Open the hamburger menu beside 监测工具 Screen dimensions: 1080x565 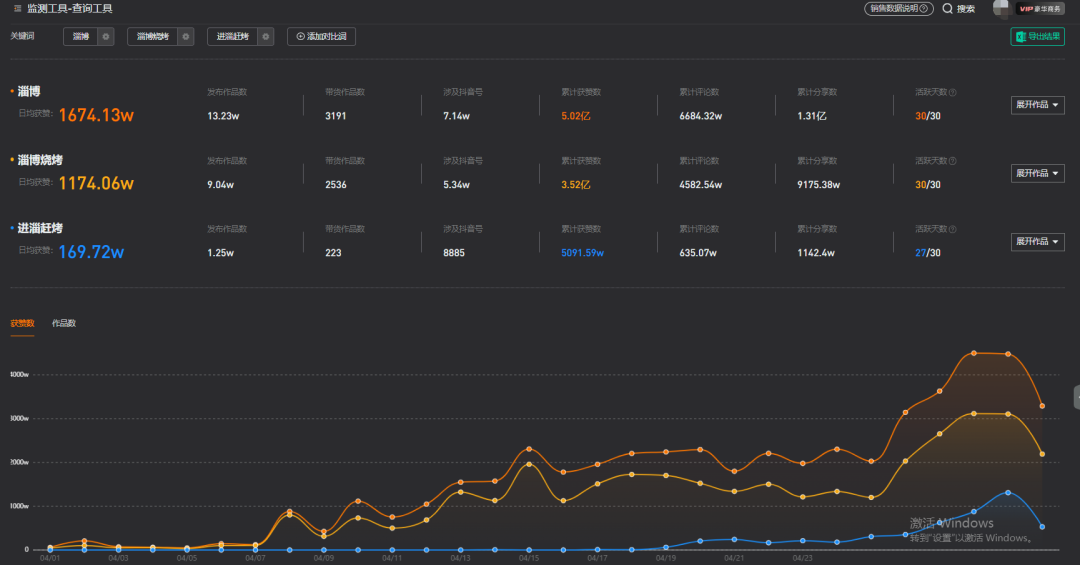[x=17, y=9]
